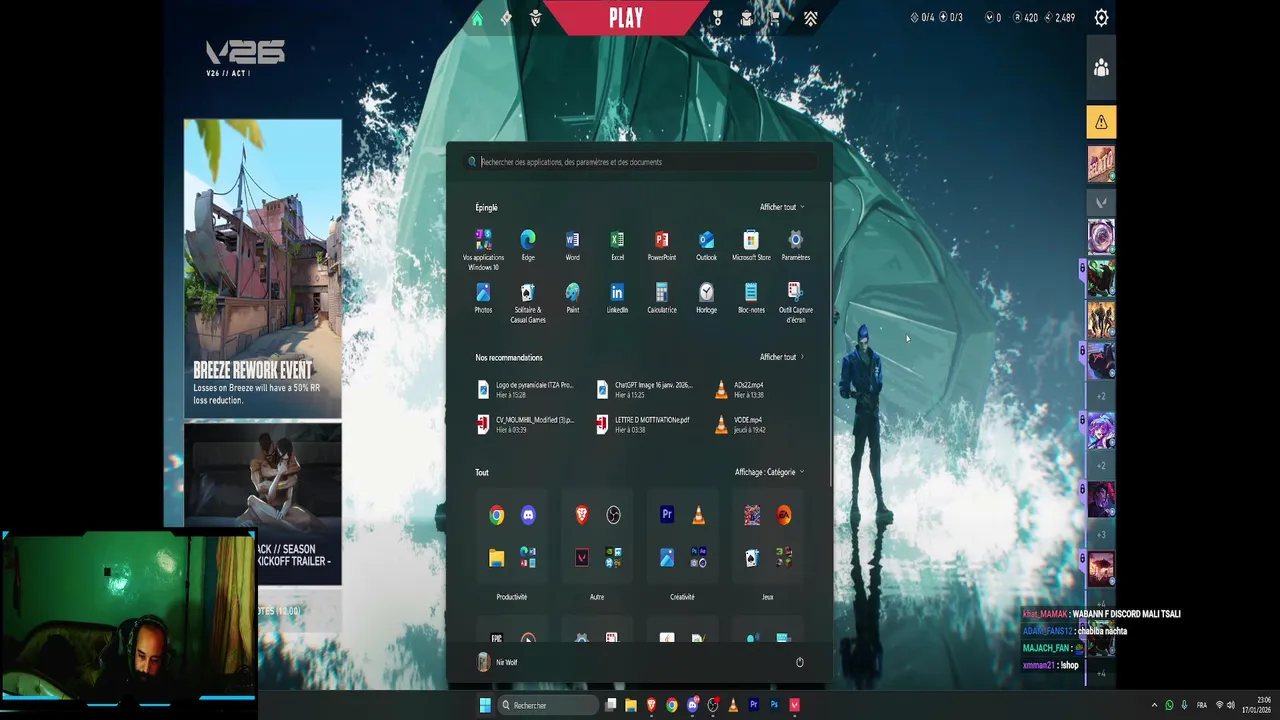Image resolution: width=1280 pixels, height=720 pixels.
Task: Open Logo de pyramidale ITZA file
Action: [525, 390]
